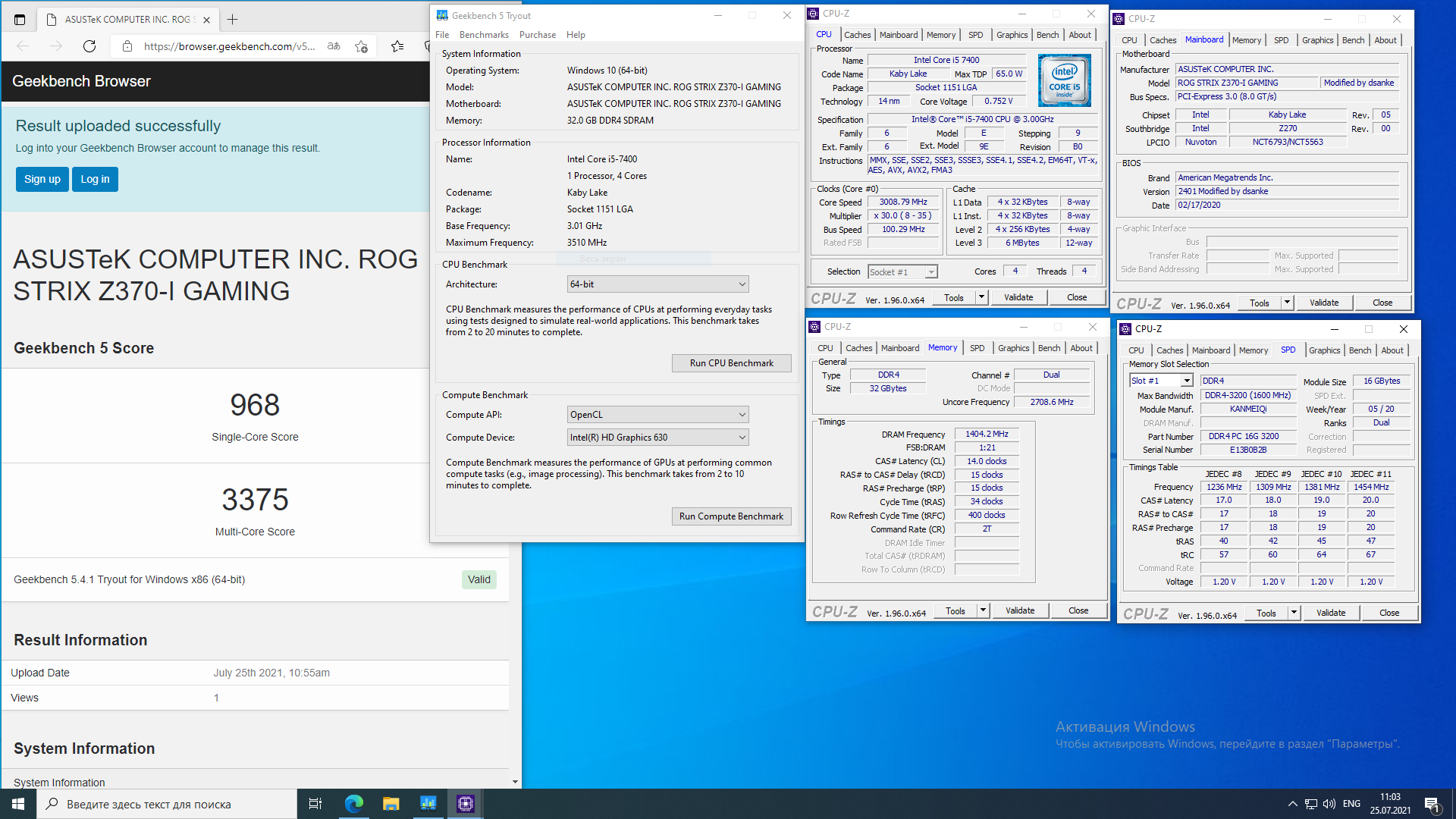Open the Socket #1 selection dropdown
This screenshot has height=819, width=1456.
(902, 271)
